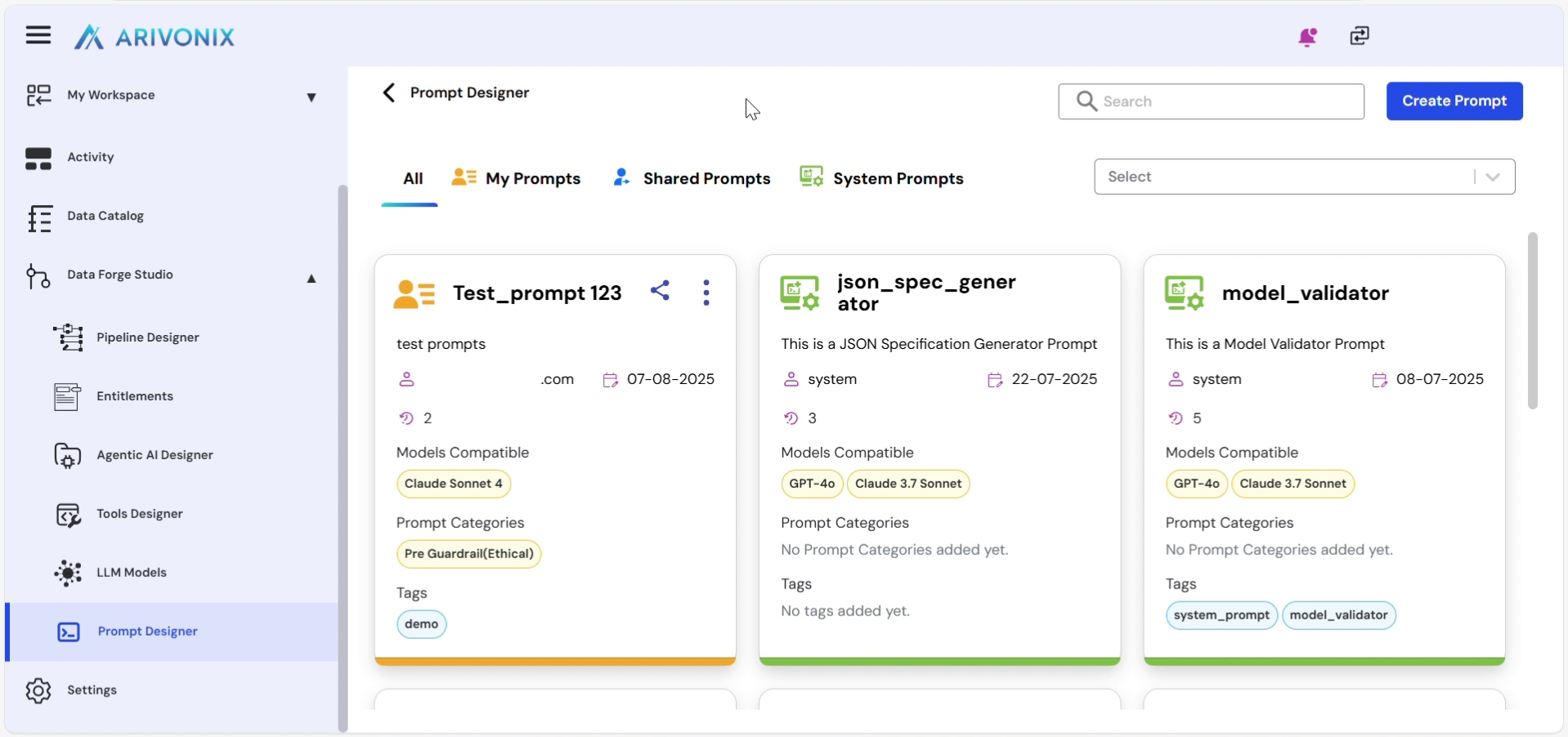Open Pipeline Designer from the sidebar

147,337
